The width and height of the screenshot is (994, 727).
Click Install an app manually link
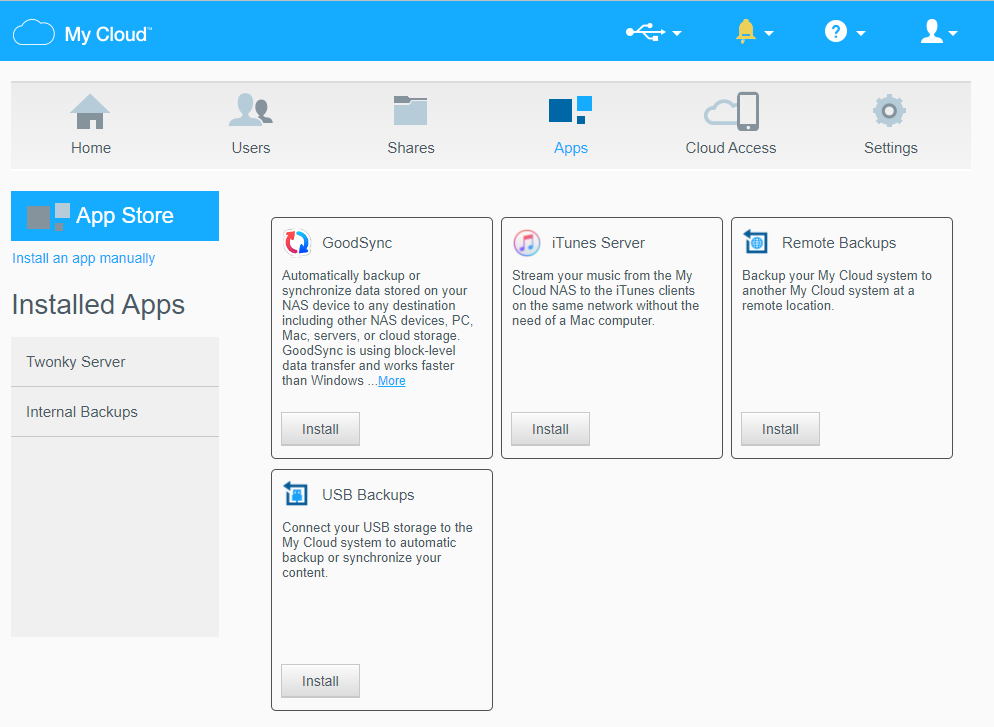[x=83, y=259]
